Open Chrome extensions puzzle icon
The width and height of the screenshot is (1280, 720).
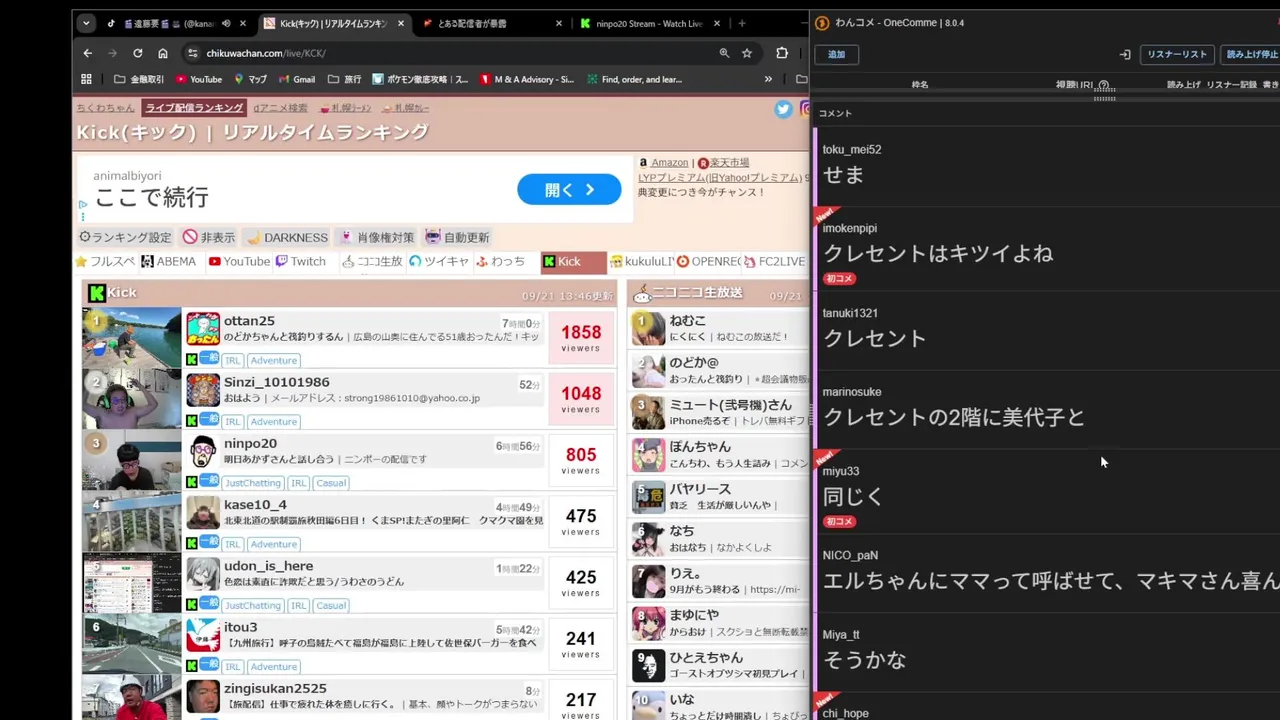click(x=782, y=53)
